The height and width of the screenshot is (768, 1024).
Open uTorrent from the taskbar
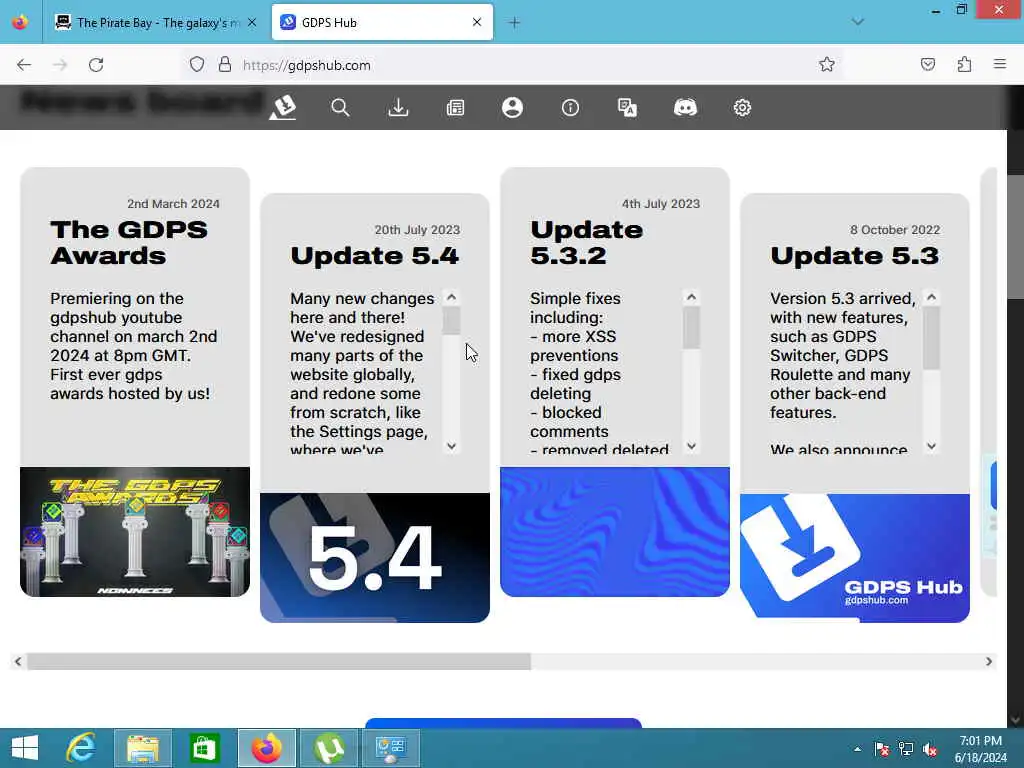pyautogui.click(x=329, y=748)
